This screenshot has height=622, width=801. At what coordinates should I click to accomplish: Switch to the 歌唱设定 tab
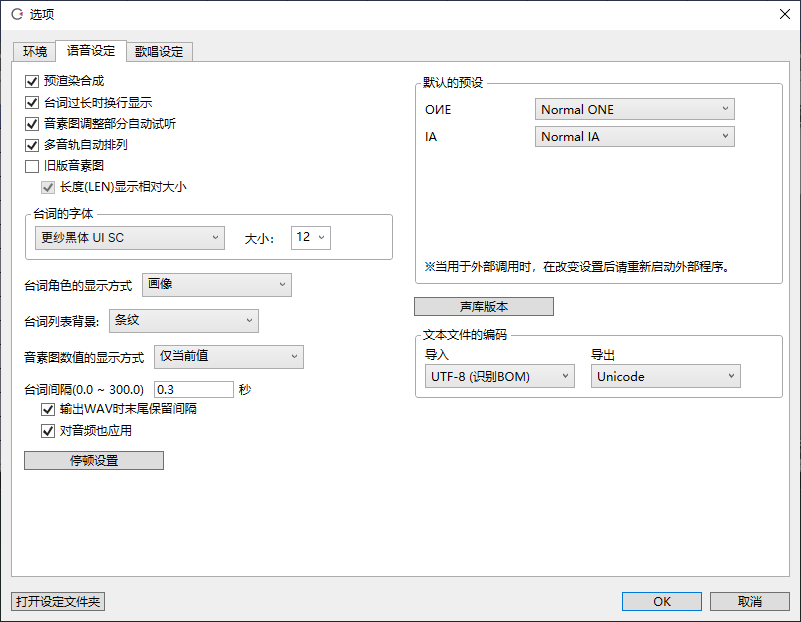[159, 52]
